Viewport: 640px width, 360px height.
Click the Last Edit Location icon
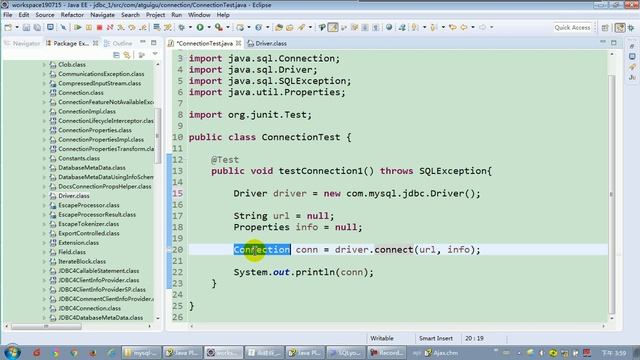(x=453, y=27)
